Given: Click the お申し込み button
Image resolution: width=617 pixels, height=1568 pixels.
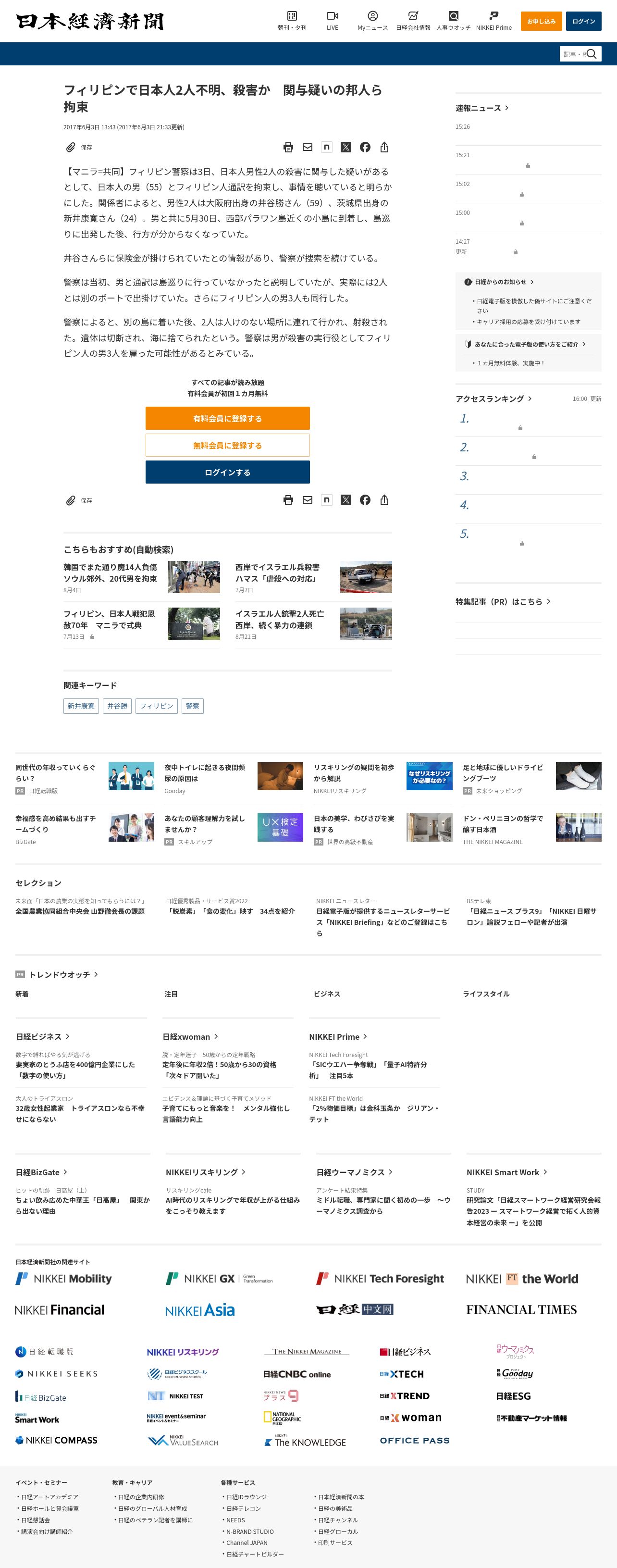Looking at the screenshot, I should (x=541, y=21).
